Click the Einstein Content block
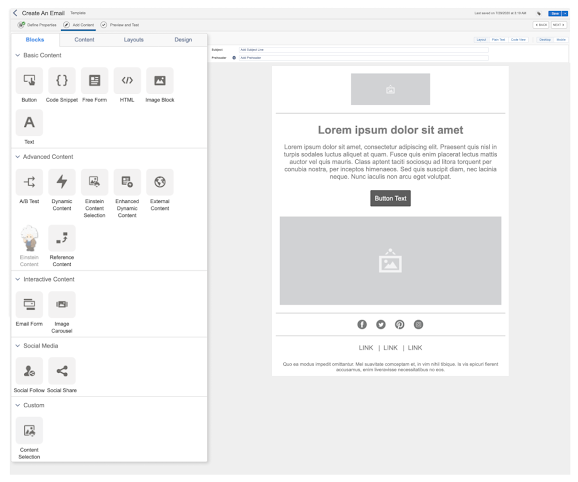The height and width of the screenshot is (482, 578). tap(29, 238)
